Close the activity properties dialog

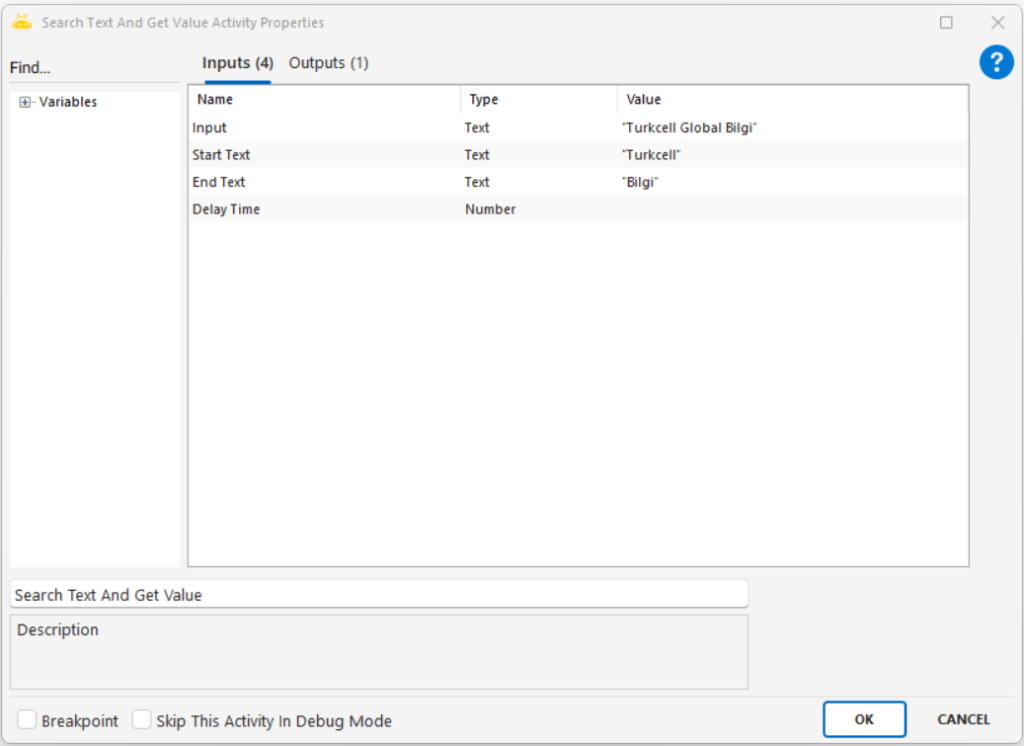(997, 22)
